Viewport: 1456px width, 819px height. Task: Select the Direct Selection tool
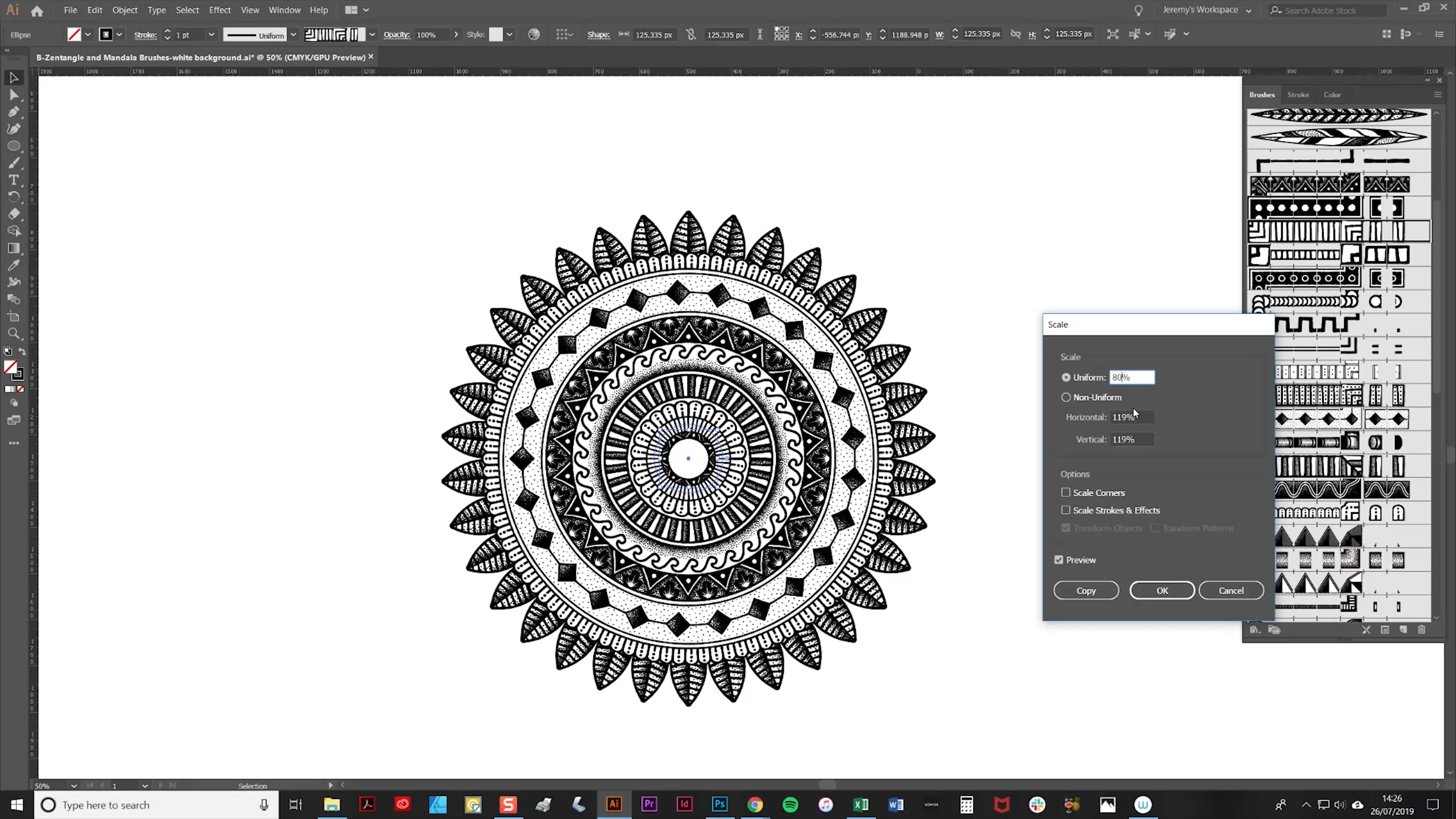[x=14, y=95]
